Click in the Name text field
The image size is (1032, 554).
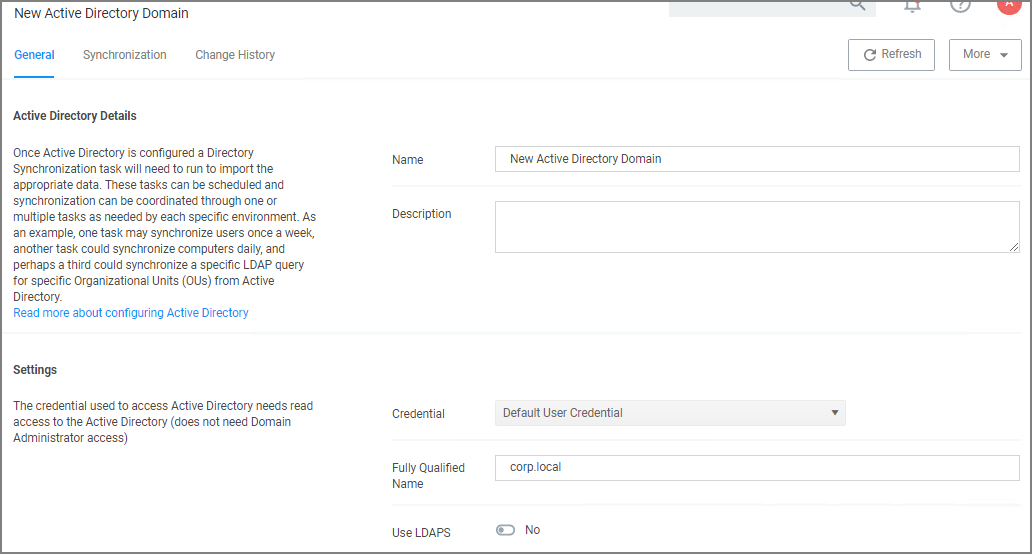[757, 159]
